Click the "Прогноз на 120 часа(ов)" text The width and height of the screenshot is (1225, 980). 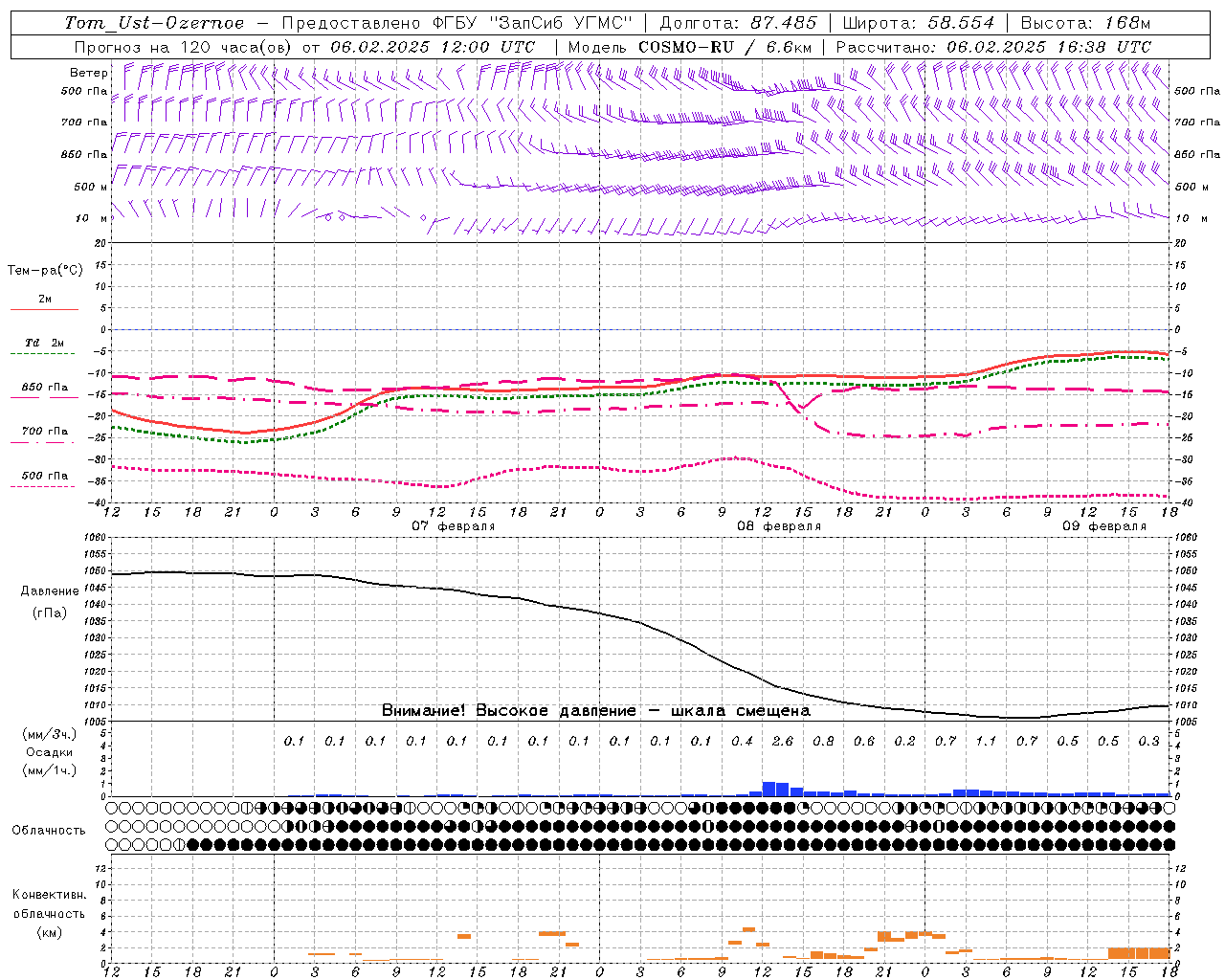pos(184,47)
